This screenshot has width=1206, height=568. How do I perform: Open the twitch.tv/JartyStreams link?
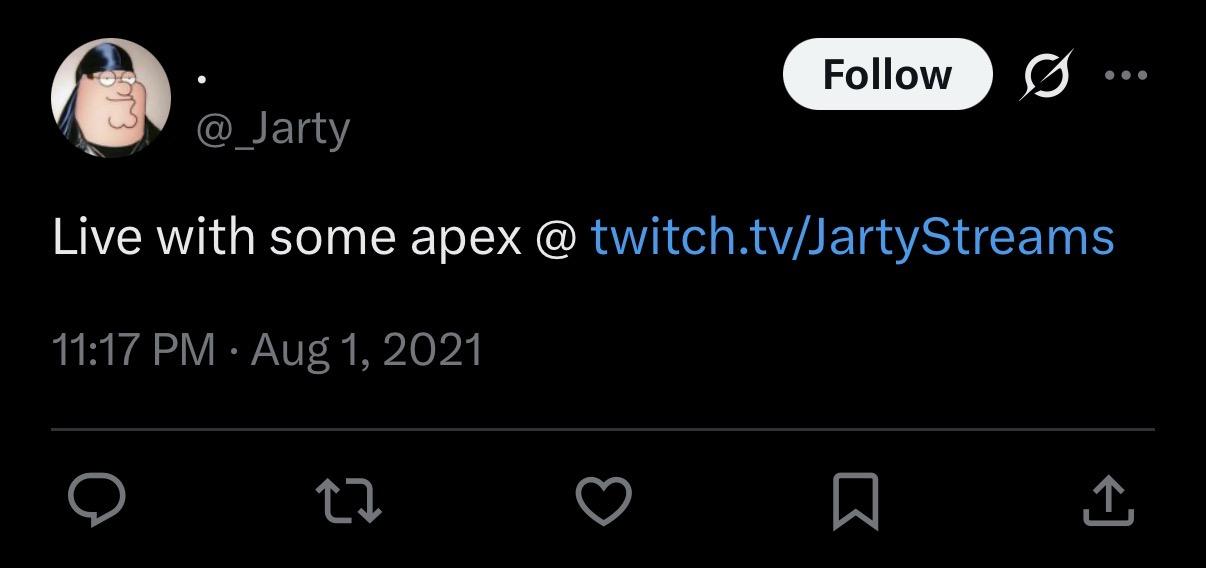click(852, 237)
